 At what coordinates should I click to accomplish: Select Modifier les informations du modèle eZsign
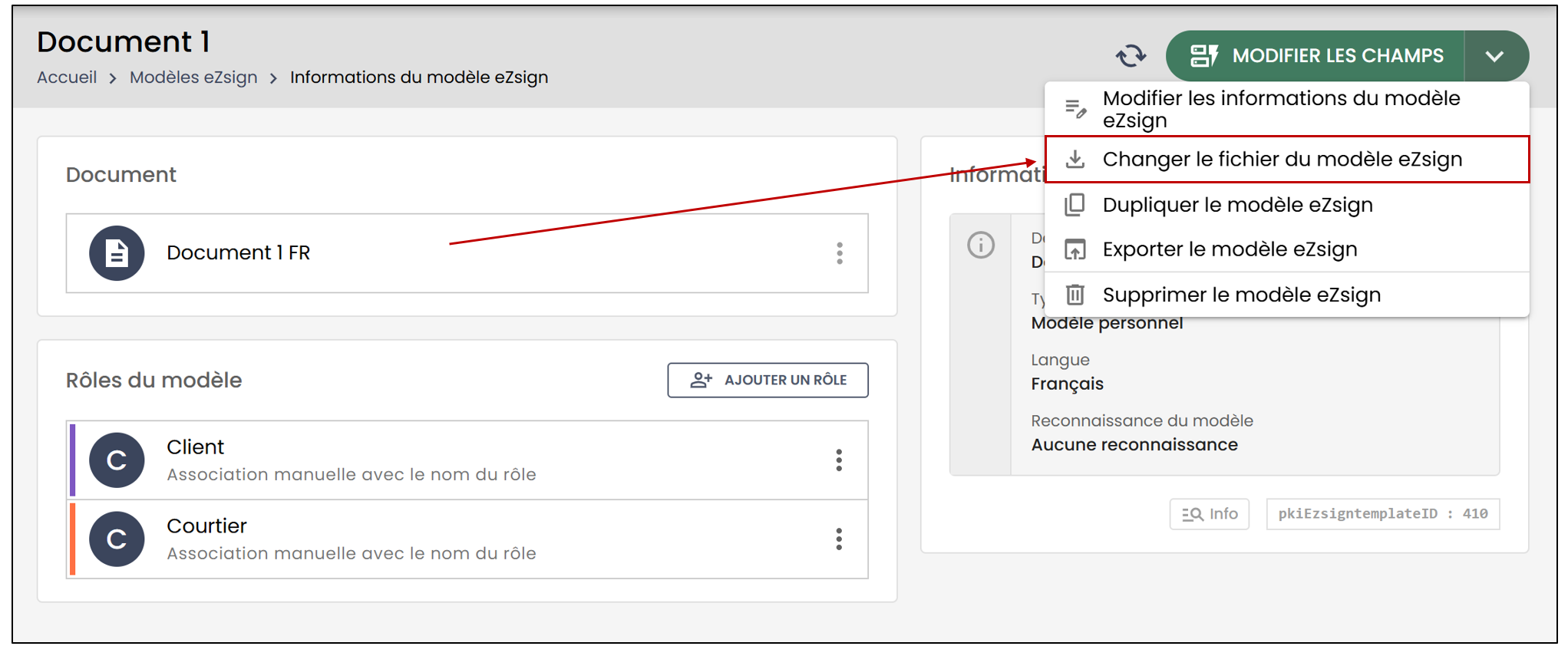[x=1287, y=109]
